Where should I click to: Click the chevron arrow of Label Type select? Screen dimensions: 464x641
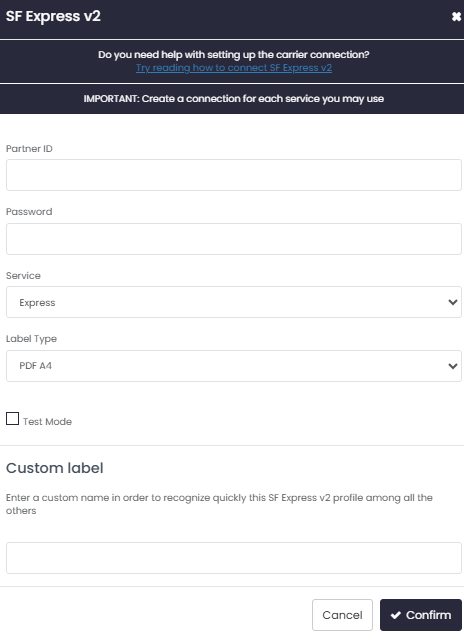[x=453, y=366]
